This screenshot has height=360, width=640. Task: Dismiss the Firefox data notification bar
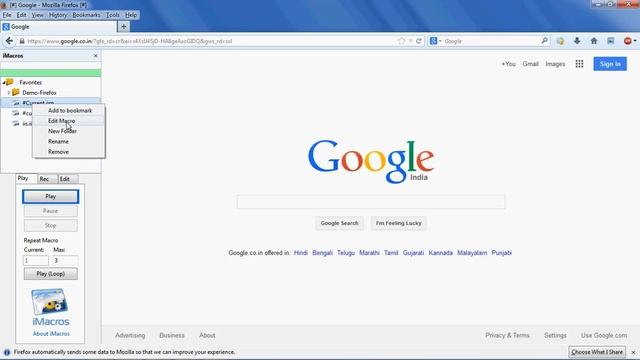pyautogui.click(x=633, y=352)
